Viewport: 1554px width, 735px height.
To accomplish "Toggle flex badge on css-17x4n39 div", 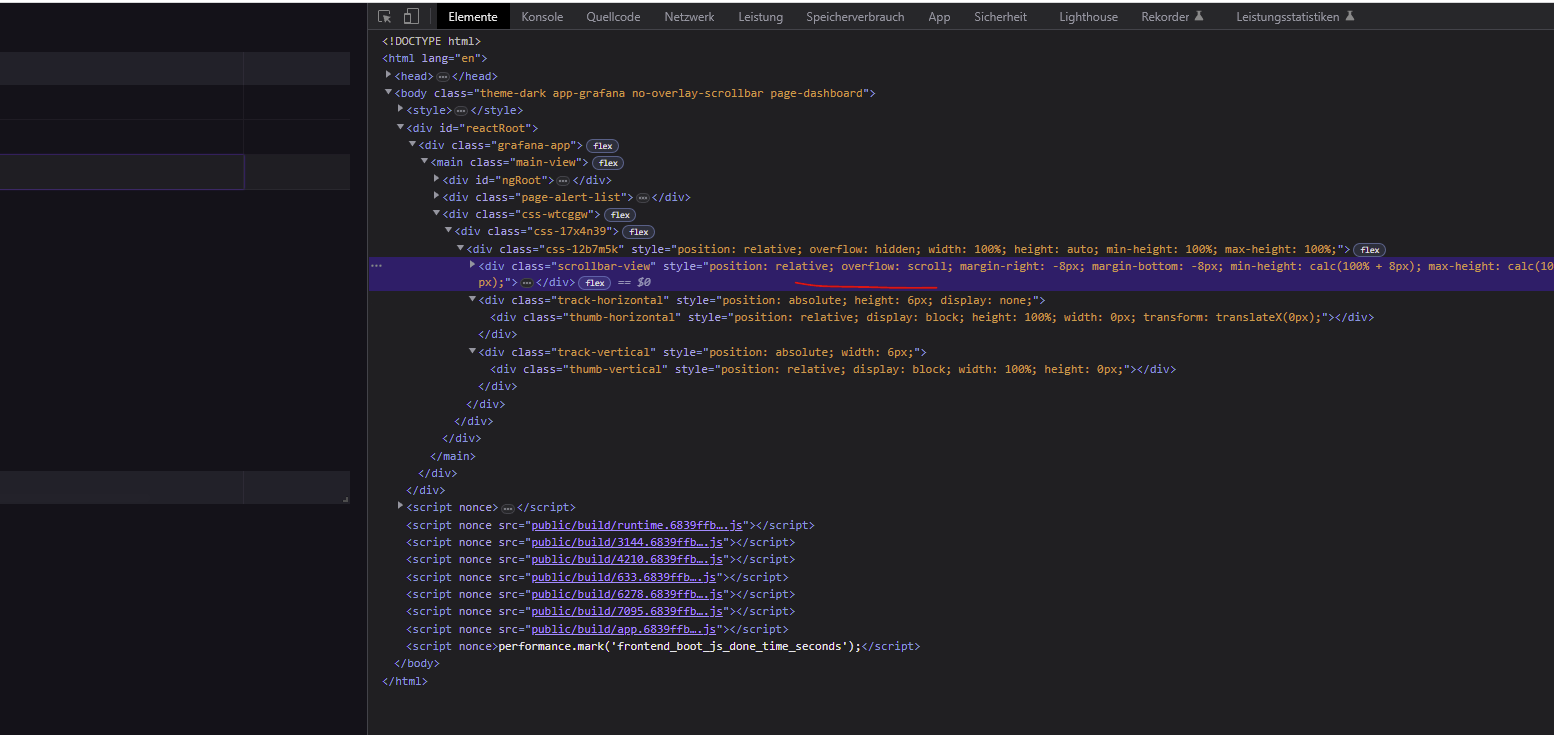I will (x=638, y=232).
